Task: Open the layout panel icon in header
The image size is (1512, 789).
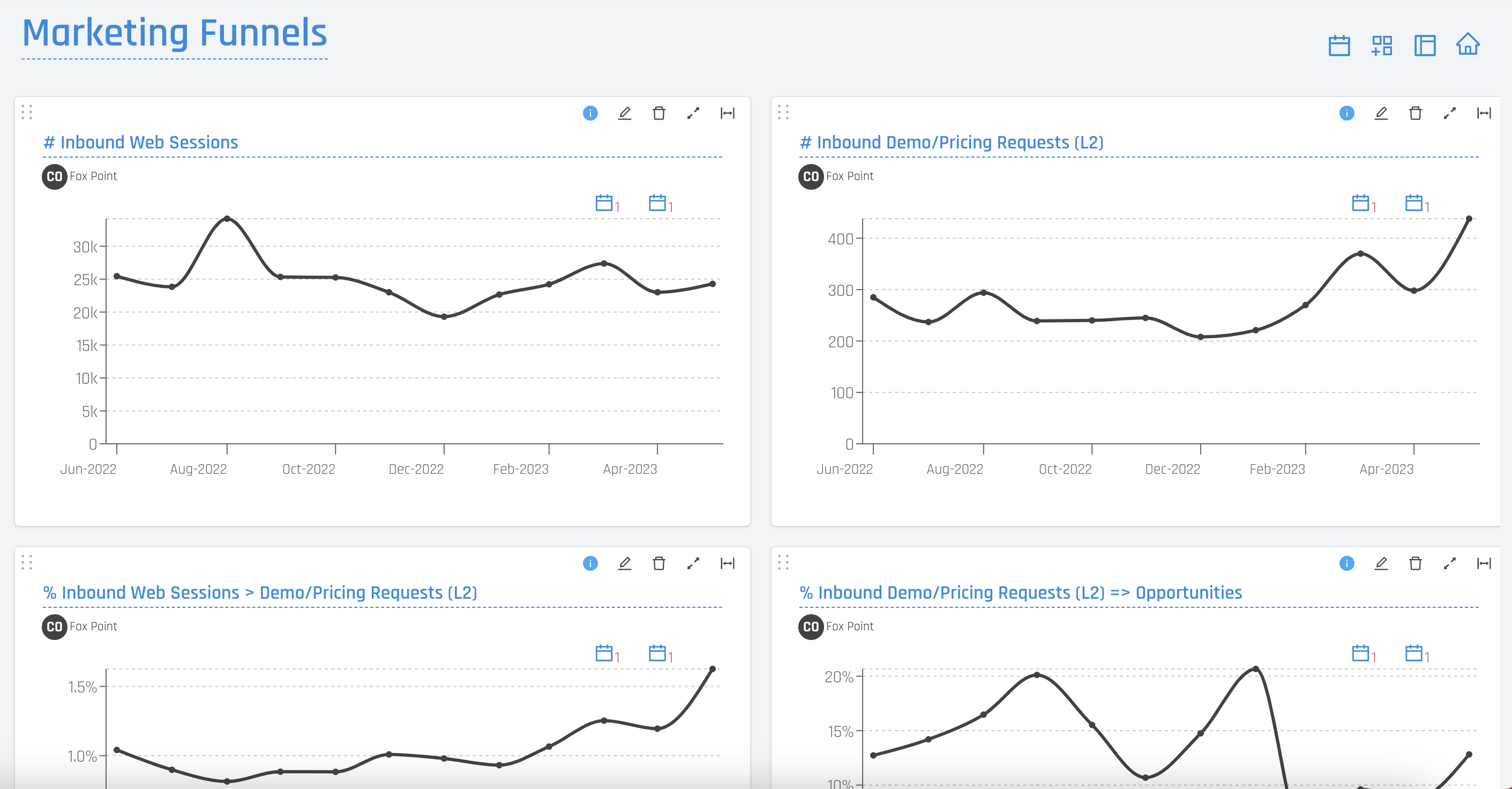Action: [x=1425, y=45]
